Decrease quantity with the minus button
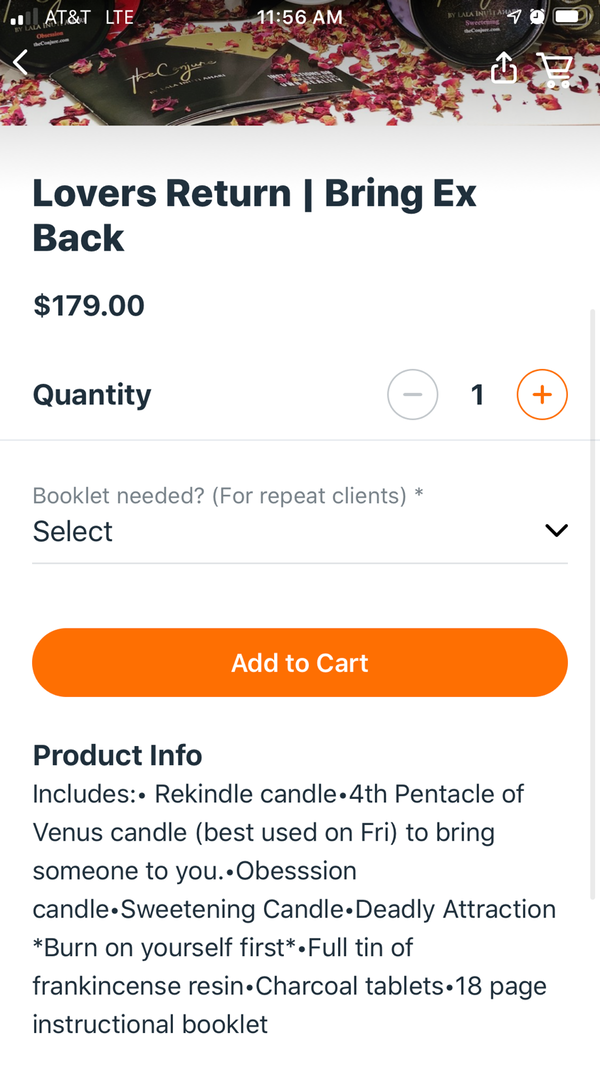Screen dimensions: 600x1067 coord(412,395)
